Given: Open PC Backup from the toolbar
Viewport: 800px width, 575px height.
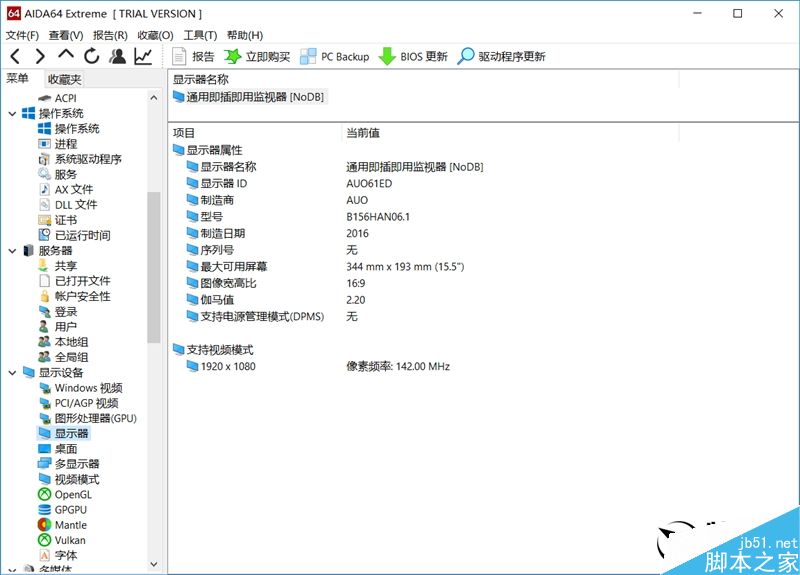Looking at the screenshot, I should point(335,56).
